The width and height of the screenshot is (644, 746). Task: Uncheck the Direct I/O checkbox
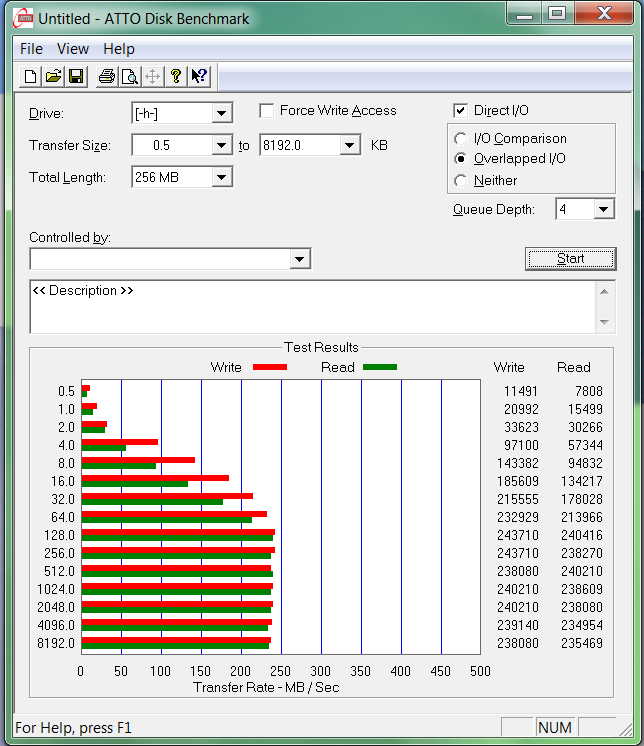coord(460,111)
